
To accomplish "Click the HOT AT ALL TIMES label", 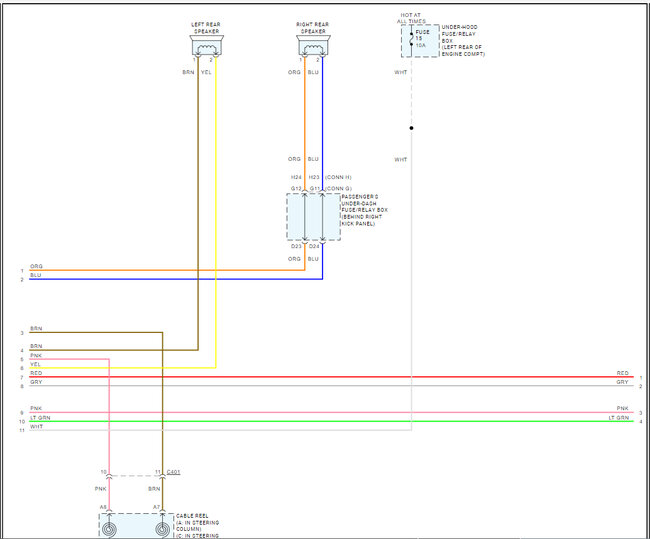I will click(411, 18).
